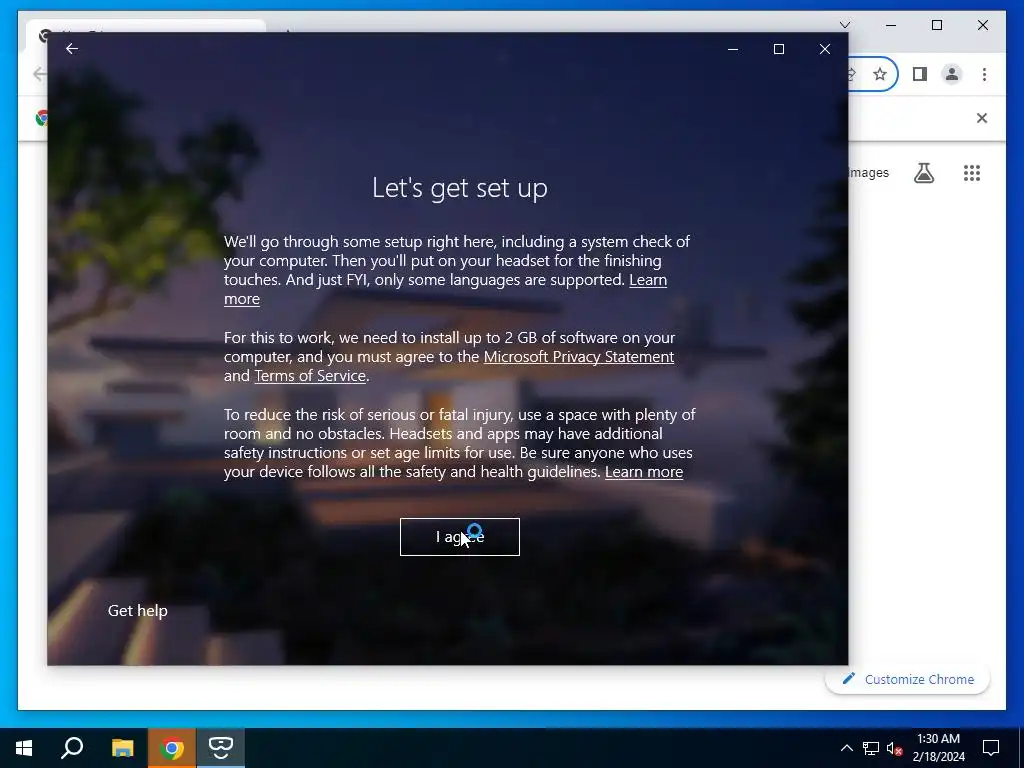Open Google Search Labs flask icon
The width and height of the screenshot is (1024, 768).
pyautogui.click(x=923, y=173)
